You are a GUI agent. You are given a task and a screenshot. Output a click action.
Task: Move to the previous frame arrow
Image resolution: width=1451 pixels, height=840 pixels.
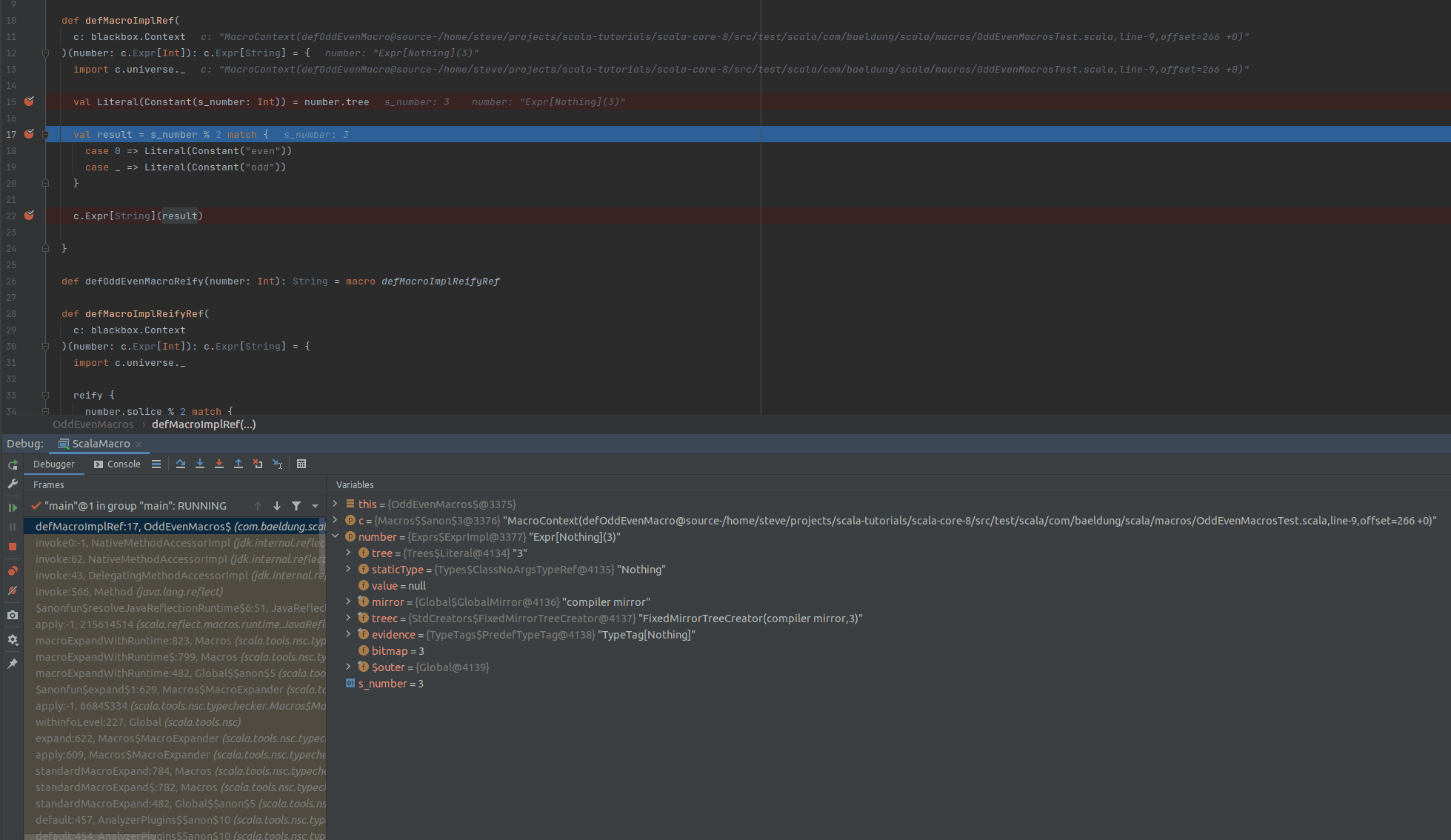(258, 506)
